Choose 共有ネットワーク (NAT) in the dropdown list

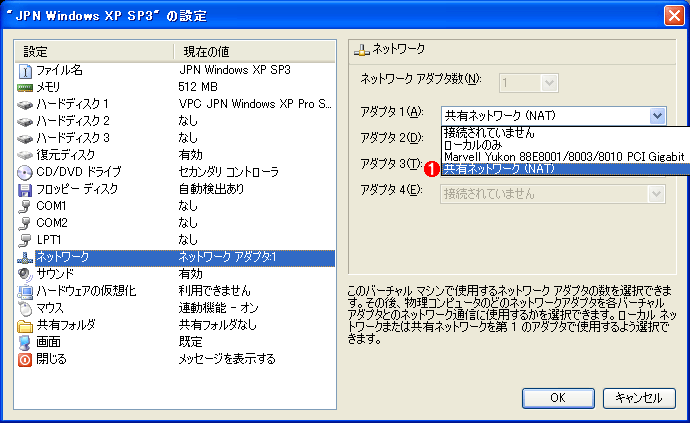(565, 169)
